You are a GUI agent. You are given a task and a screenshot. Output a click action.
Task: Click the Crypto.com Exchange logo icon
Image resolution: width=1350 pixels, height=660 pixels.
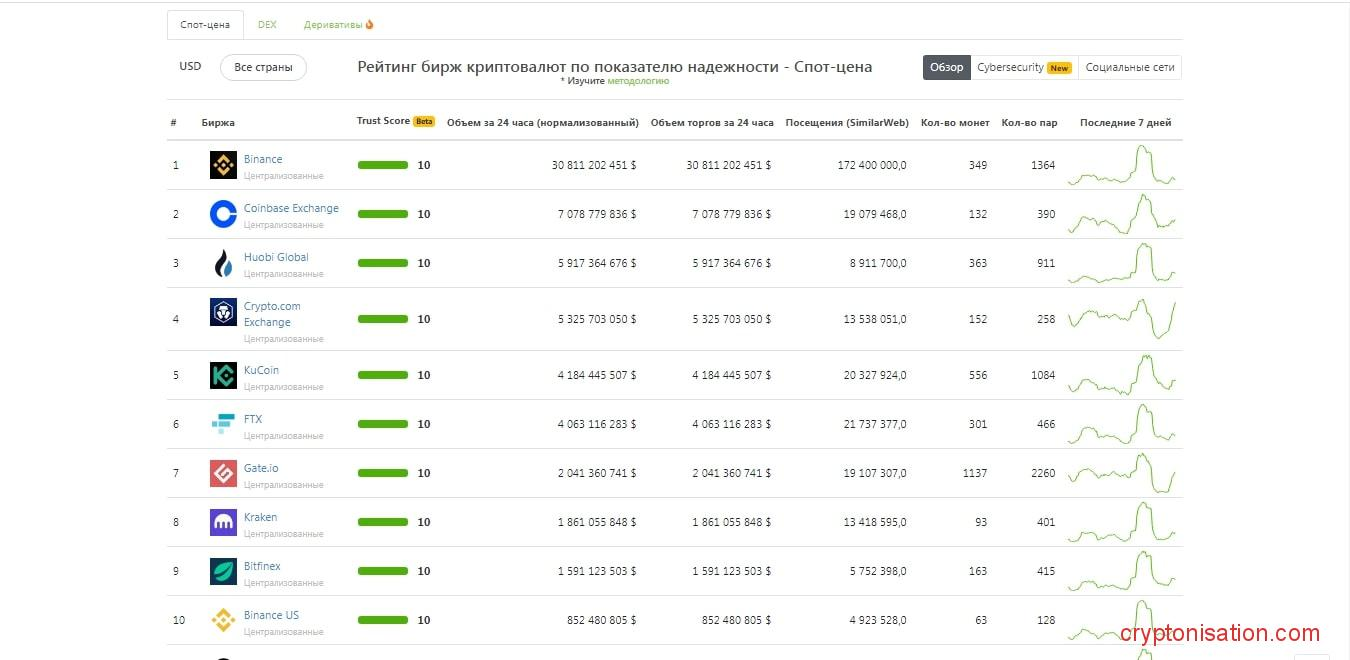223,312
